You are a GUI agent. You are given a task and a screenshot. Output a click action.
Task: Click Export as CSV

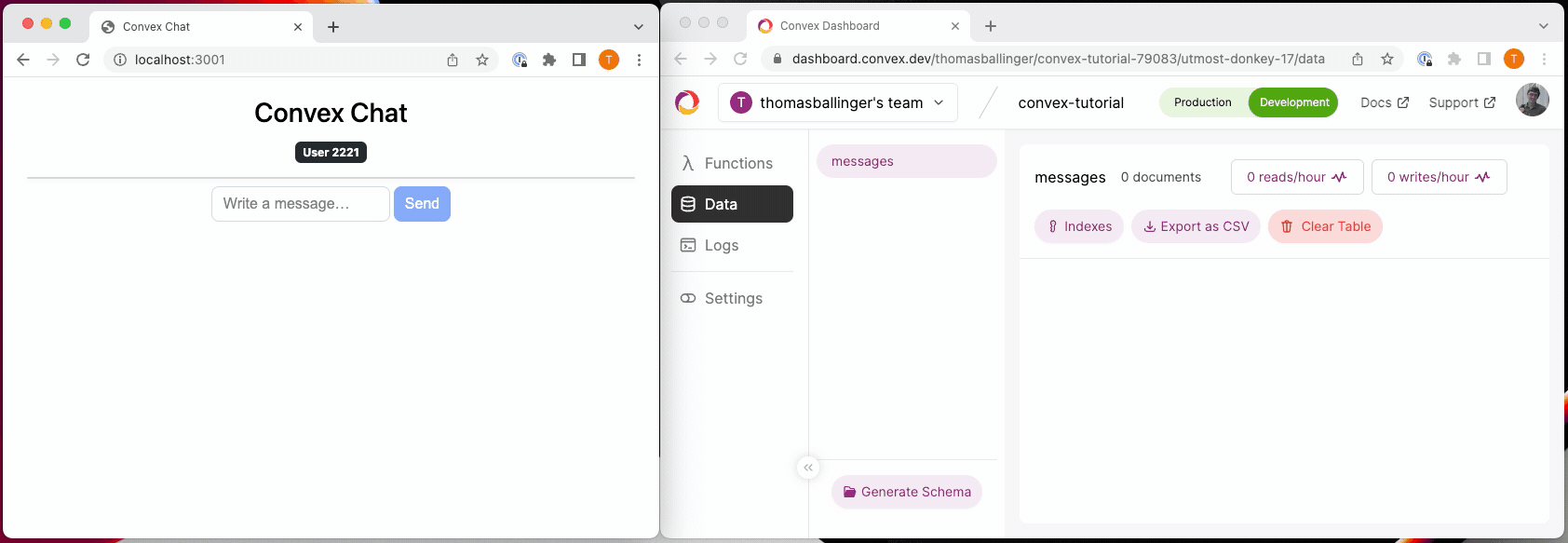pyautogui.click(x=1196, y=226)
